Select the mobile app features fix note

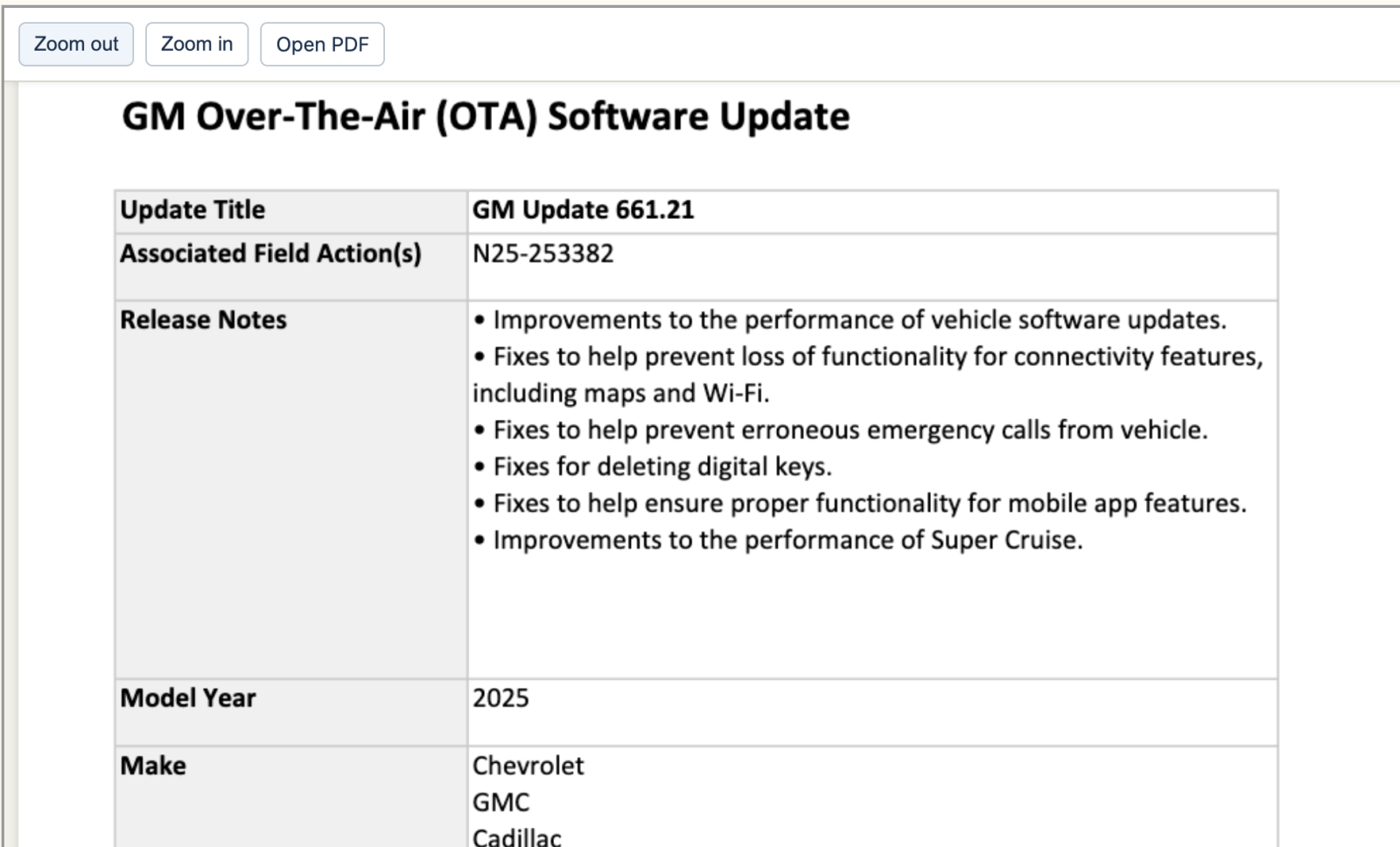tap(860, 504)
